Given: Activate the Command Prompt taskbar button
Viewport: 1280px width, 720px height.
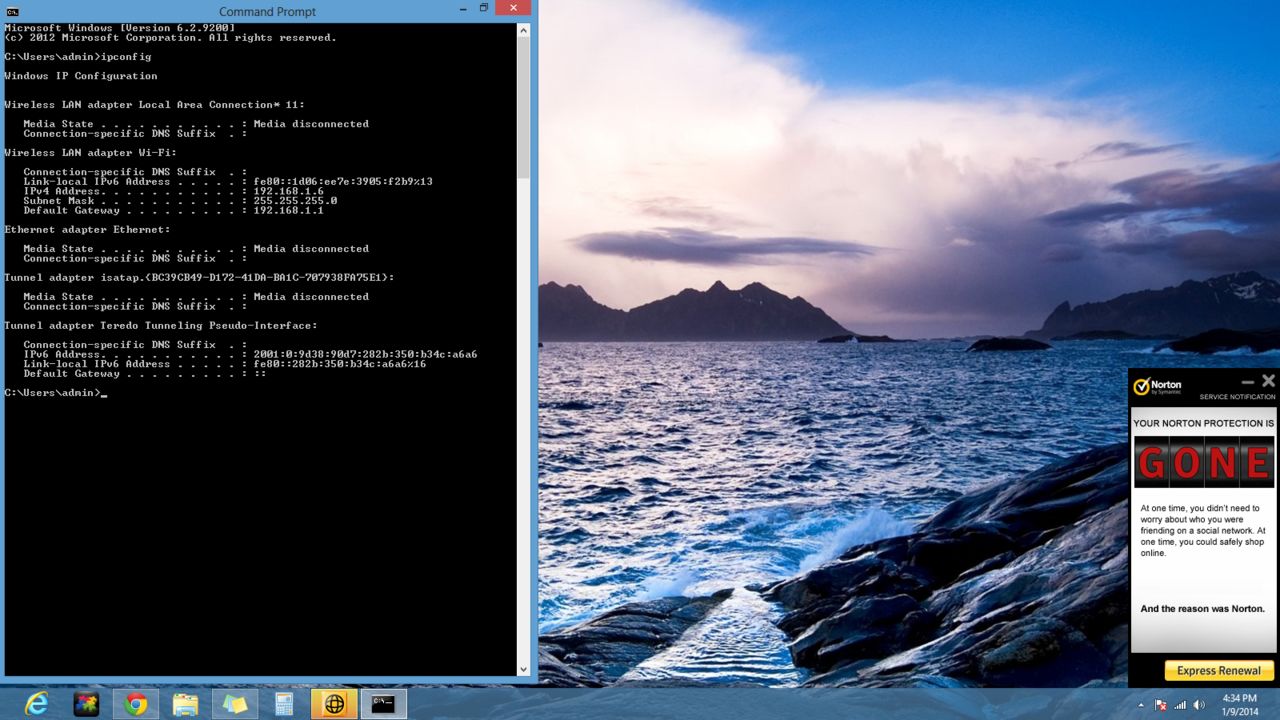Looking at the screenshot, I should [x=383, y=704].
